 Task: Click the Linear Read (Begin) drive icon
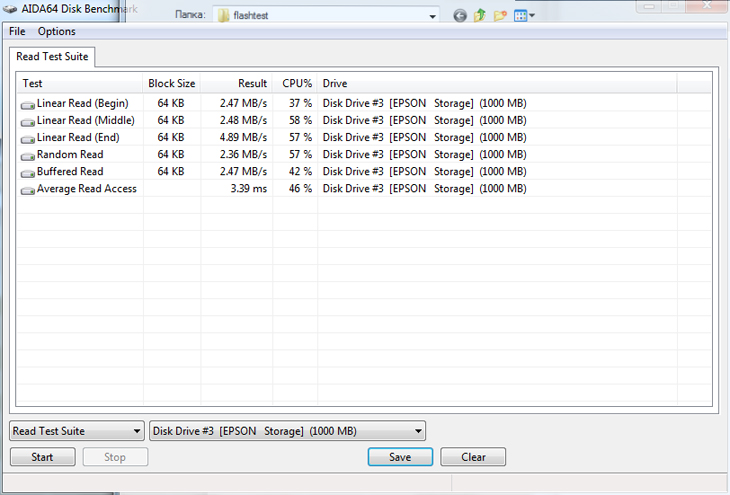(x=27, y=105)
